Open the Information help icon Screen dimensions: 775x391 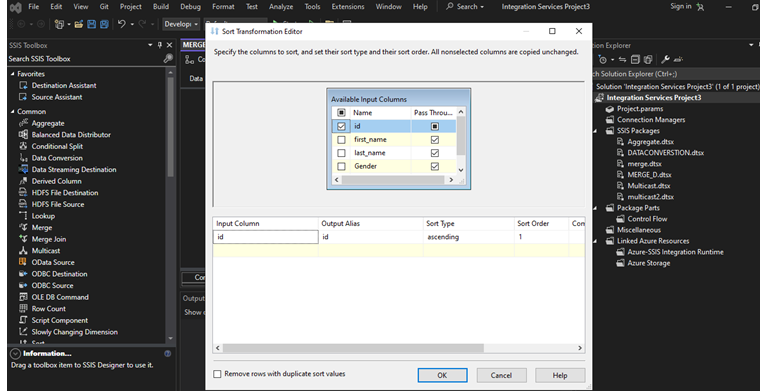point(168,353)
